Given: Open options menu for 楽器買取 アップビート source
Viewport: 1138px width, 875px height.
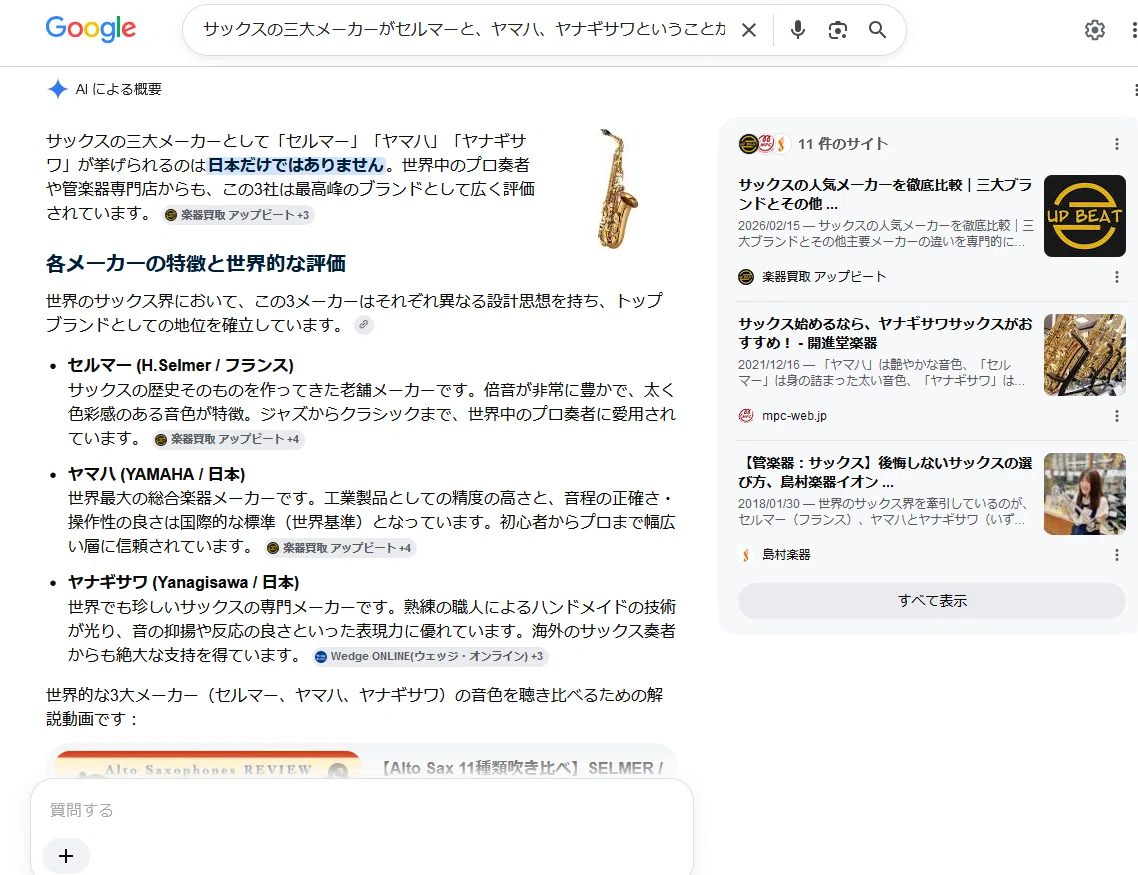Looking at the screenshot, I should point(1116,276).
